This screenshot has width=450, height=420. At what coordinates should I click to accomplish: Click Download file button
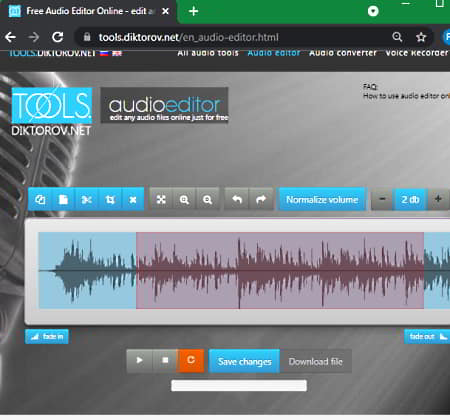click(x=316, y=361)
